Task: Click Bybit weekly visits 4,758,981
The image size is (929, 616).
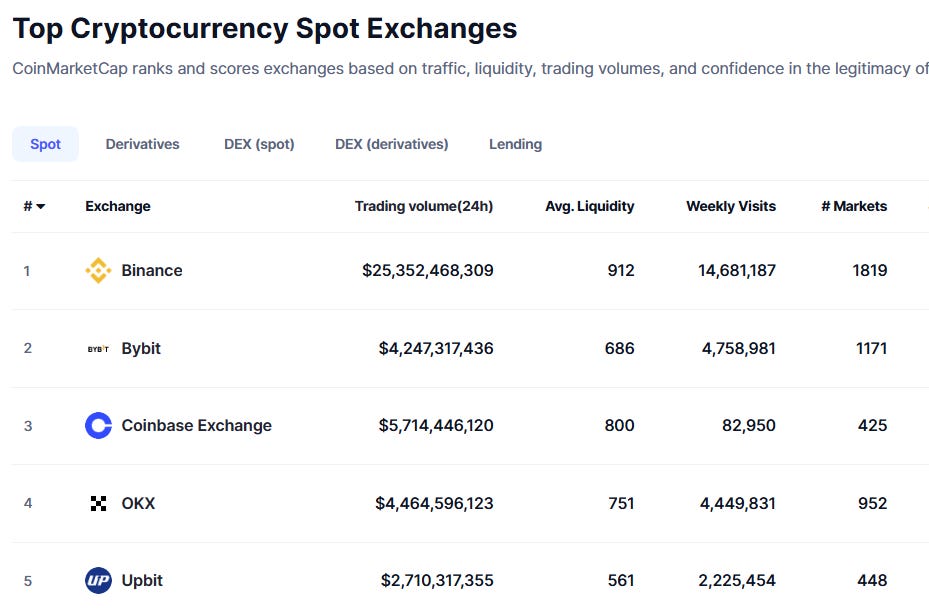Action: pyautogui.click(x=739, y=348)
